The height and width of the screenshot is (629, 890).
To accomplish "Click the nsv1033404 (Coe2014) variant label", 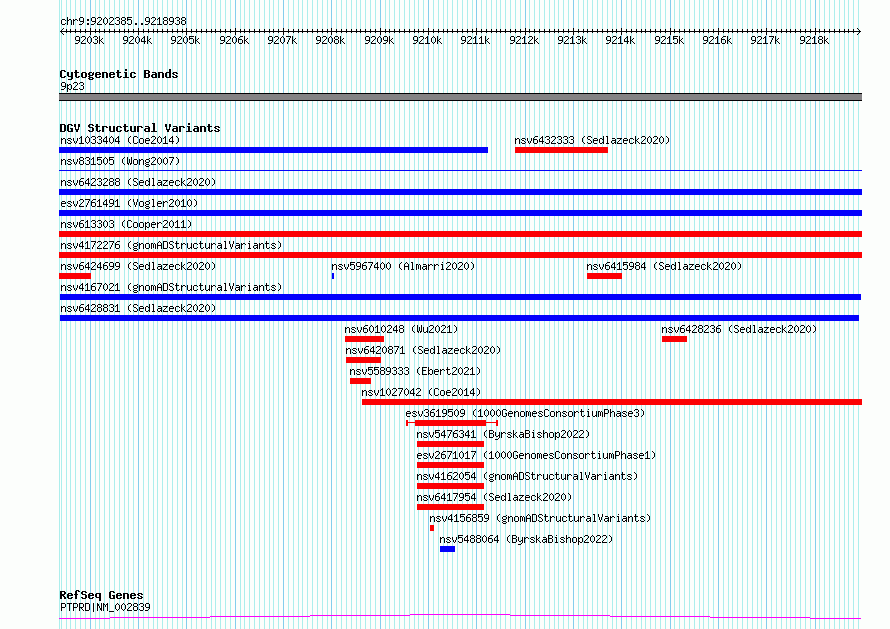I will tap(120, 140).
